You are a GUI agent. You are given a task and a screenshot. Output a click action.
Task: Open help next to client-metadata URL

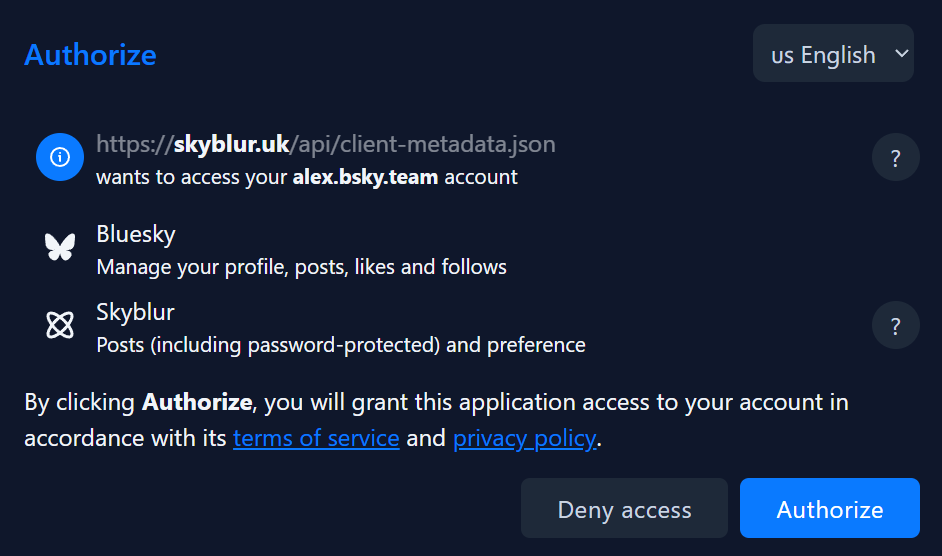pos(895,158)
